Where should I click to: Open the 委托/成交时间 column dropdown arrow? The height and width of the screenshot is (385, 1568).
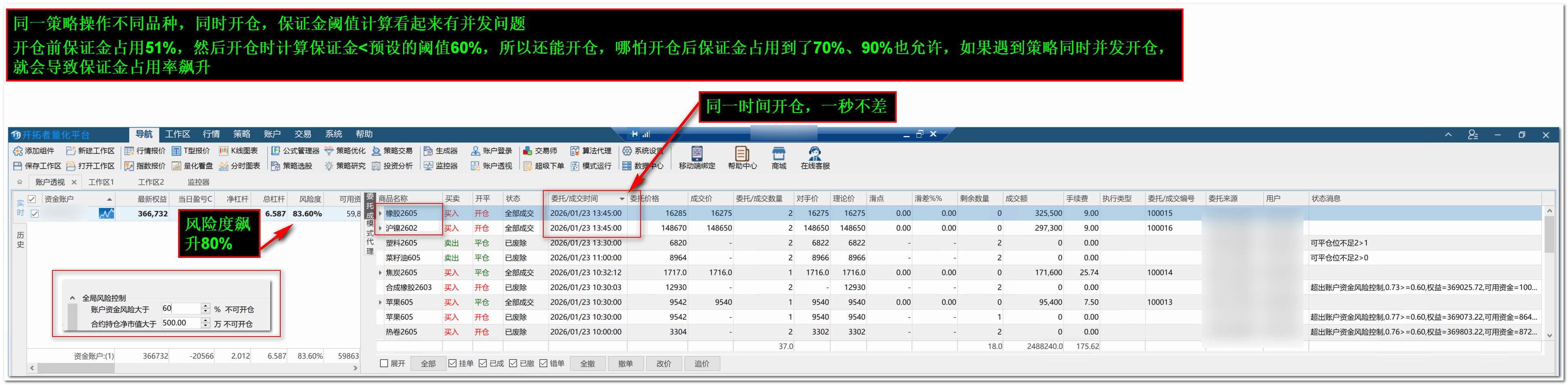point(622,199)
